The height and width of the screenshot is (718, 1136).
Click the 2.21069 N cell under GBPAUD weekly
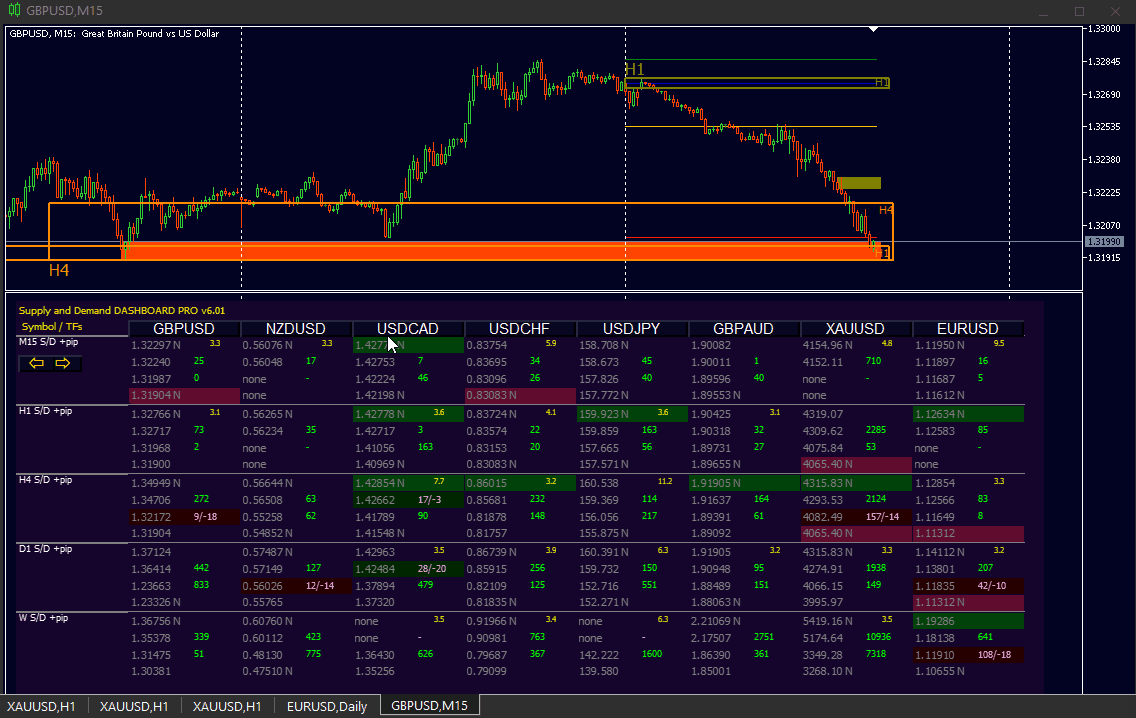click(716, 621)
